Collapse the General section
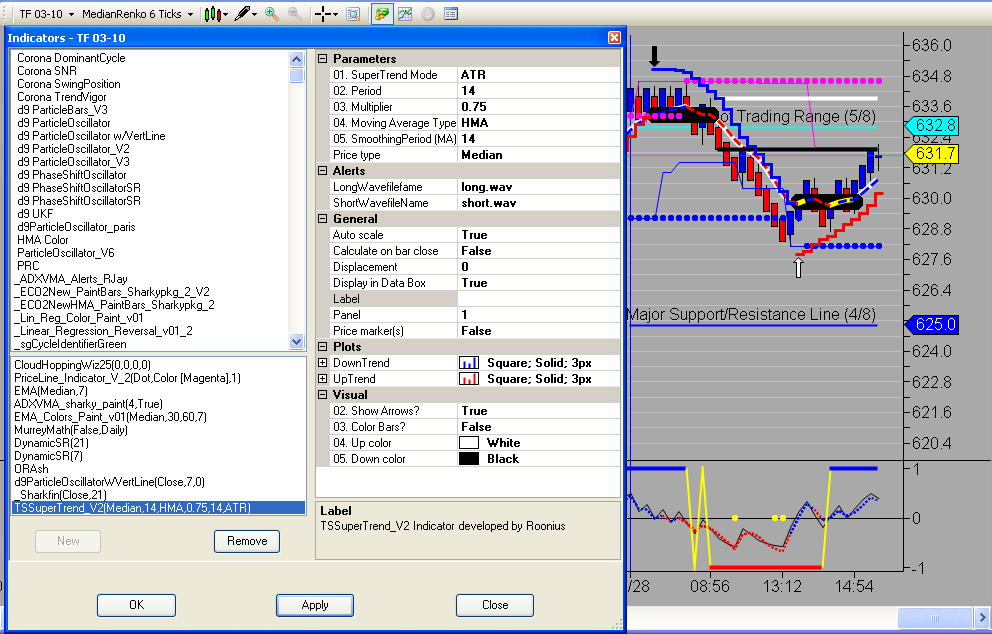The width and height of the screenshot is (992, 634). pyautogui.click(x=323, y=219)
